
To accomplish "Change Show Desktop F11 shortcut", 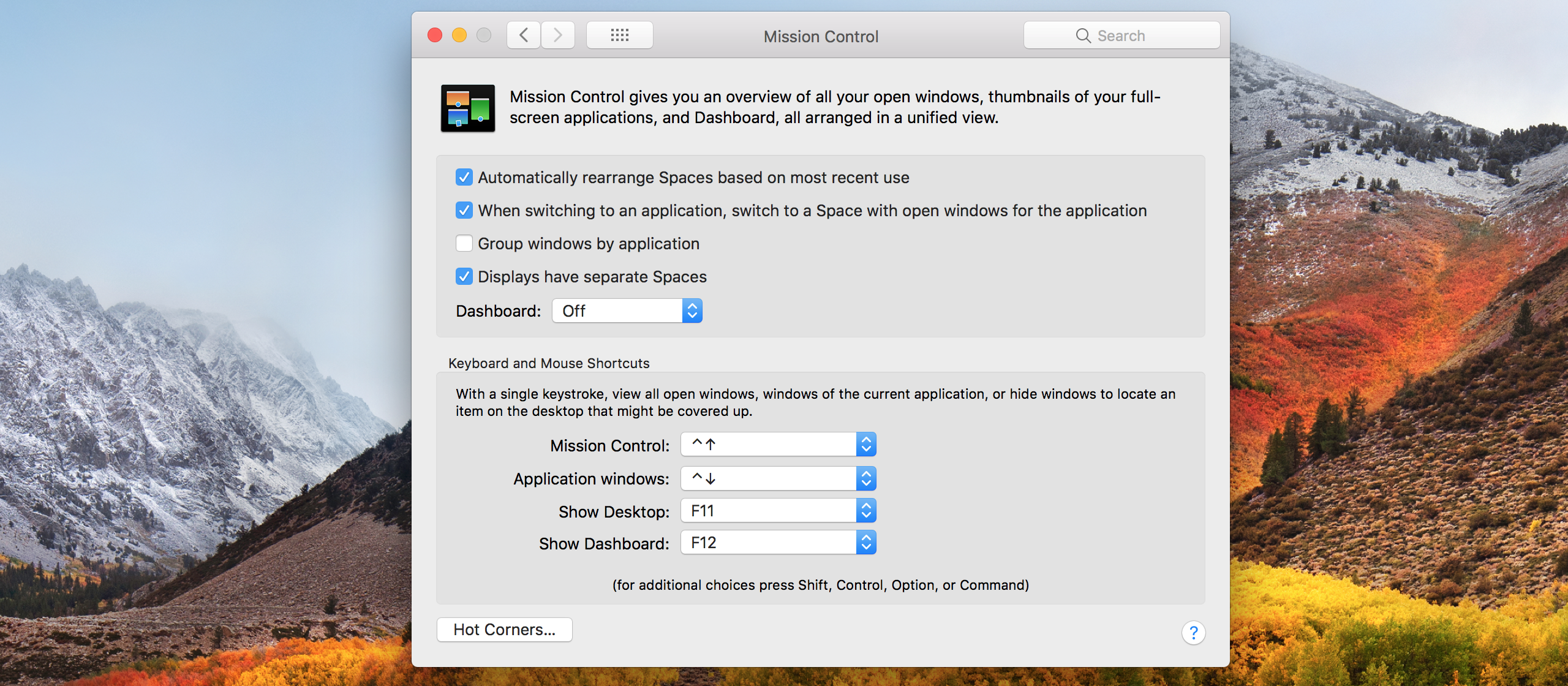I will (x=778, y=511).
